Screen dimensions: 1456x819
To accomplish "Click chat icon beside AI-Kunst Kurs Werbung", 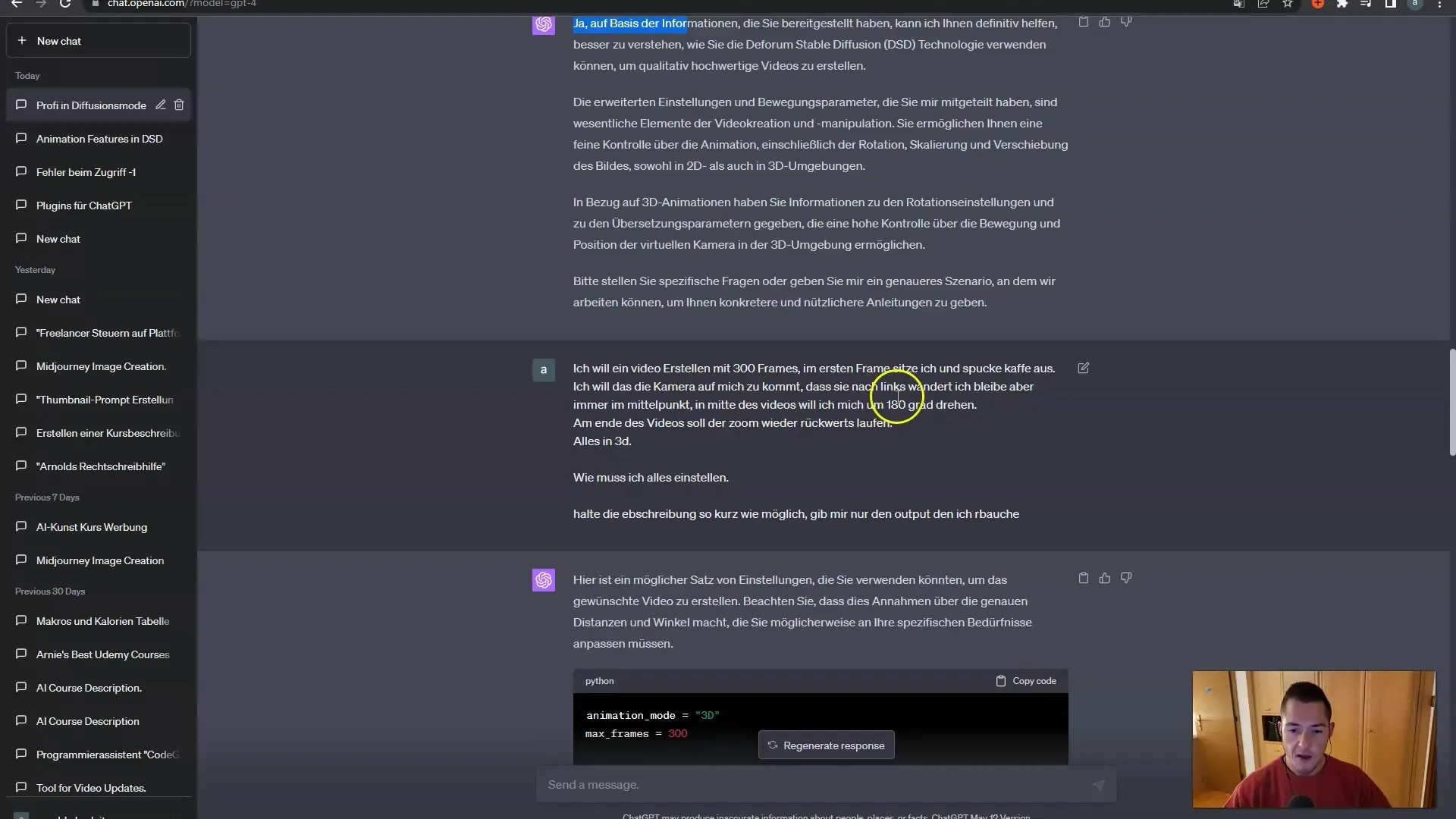I will tap(21, 527).
